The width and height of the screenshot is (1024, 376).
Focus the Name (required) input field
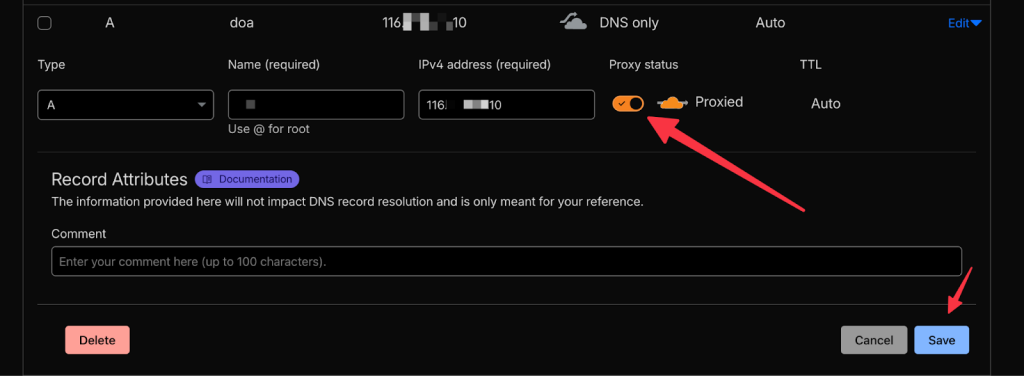pos(316,104)
